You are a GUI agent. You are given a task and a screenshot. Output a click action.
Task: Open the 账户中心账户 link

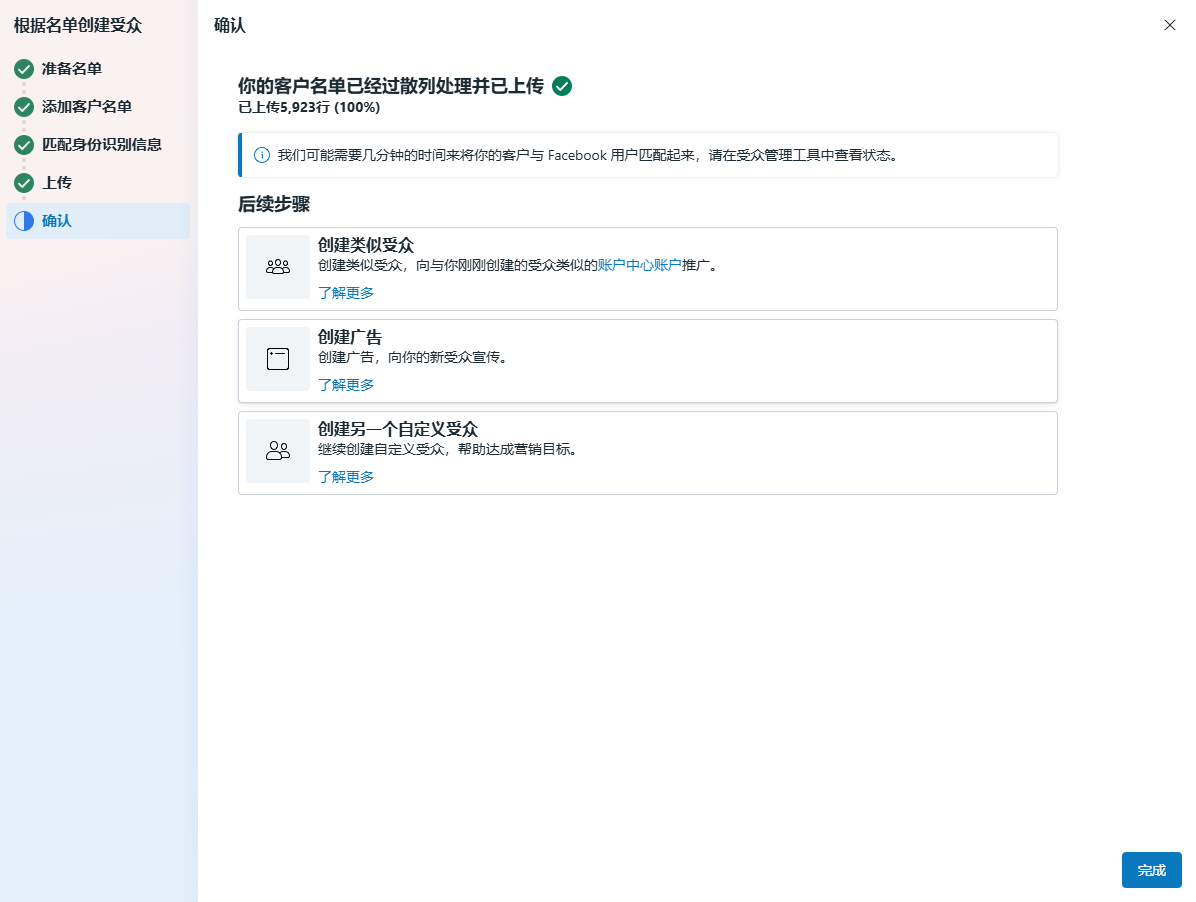pyautogui.click(x=639, y=265)
